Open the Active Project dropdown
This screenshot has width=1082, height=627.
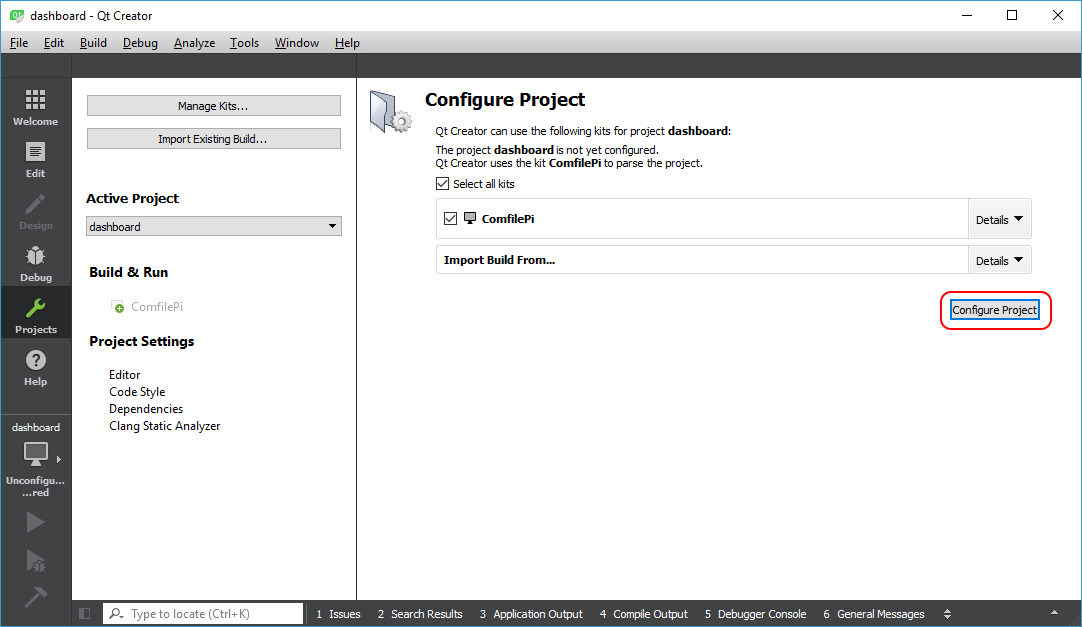click(x=214, y=227)
